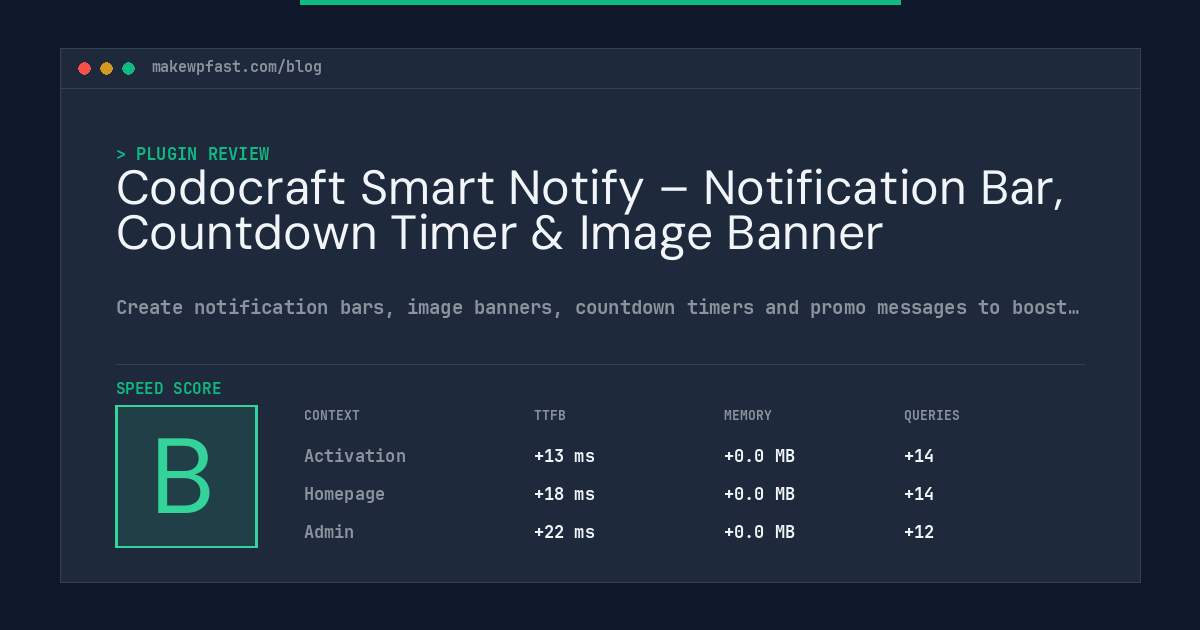Image resolution: width=1200 pixels, height=630 pixels.
Task: Click the red close dot in window header
Action: point(85,68)
